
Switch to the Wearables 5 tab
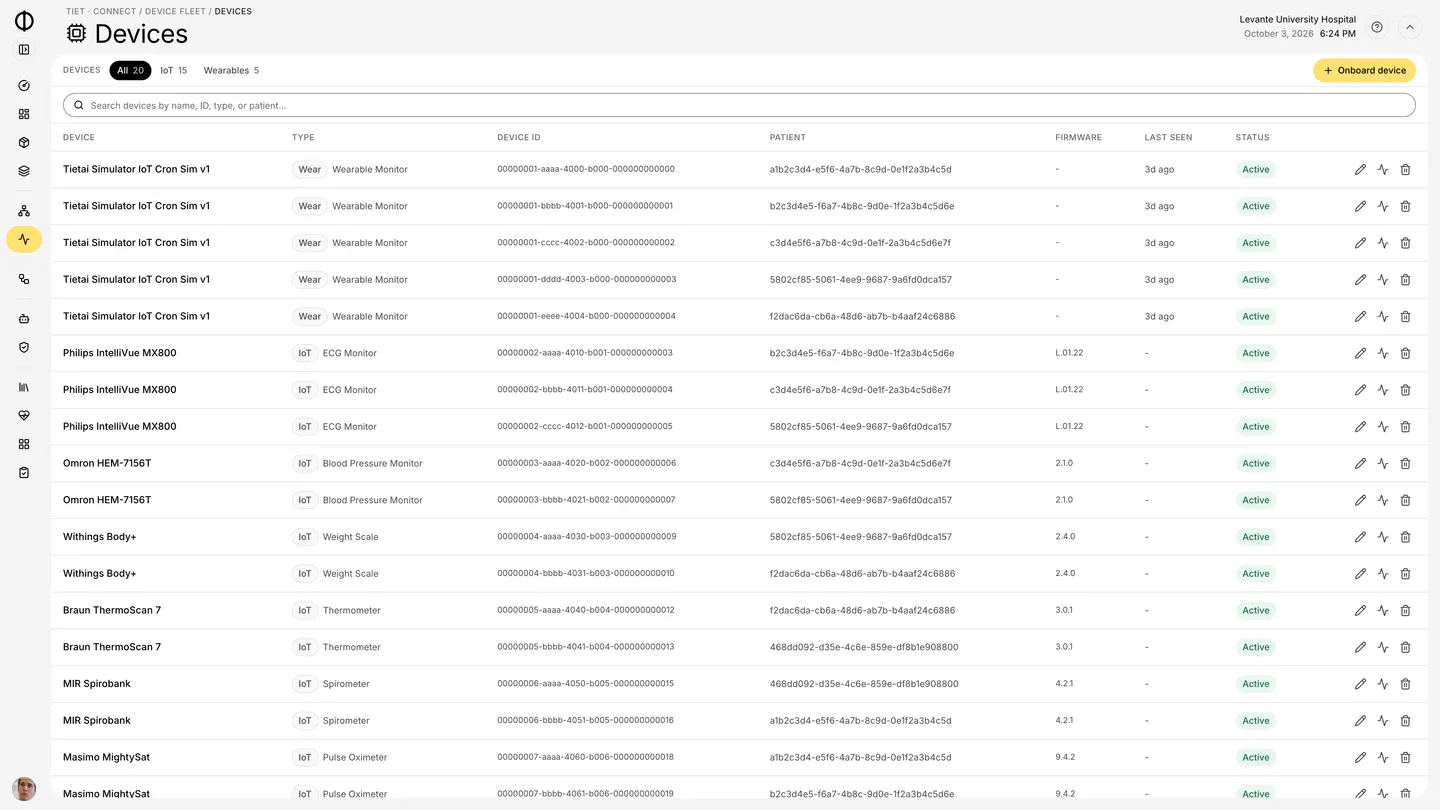pyautogui.click(x=231, y=70)
